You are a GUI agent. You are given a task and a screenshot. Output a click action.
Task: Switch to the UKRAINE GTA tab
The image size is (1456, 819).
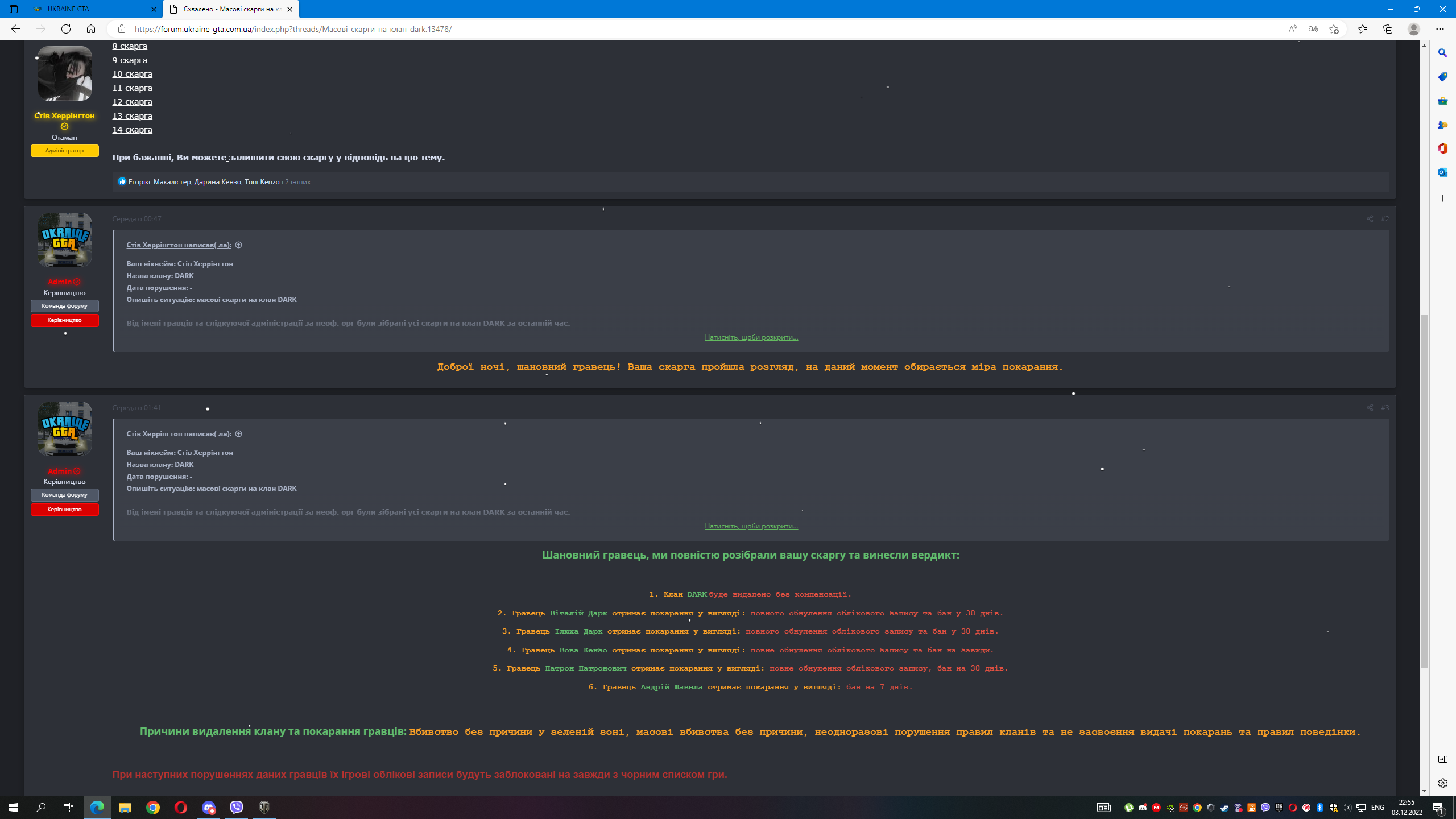pyautogui.click(x=94, y=9)
